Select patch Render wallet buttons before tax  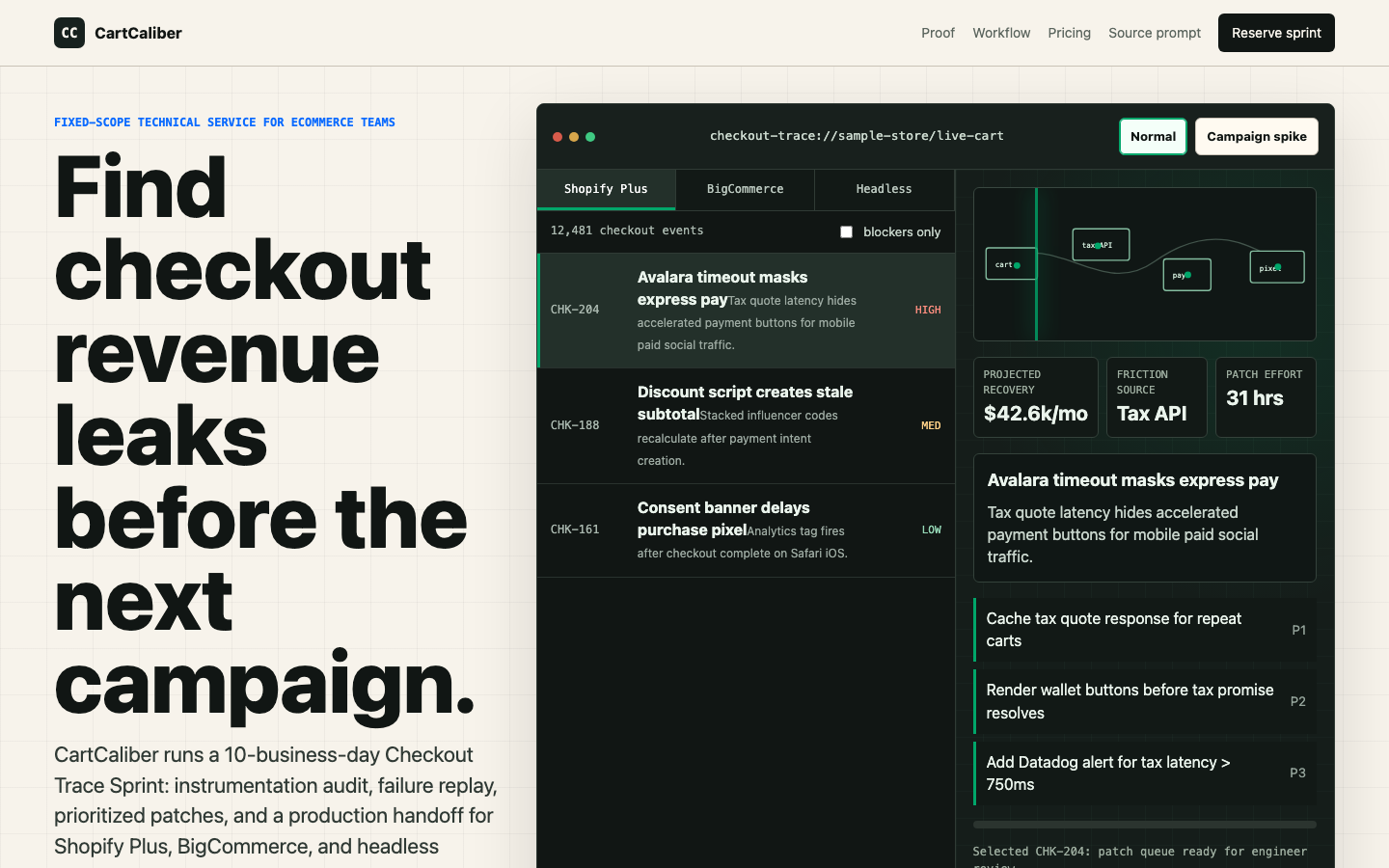click(1145, 701)
